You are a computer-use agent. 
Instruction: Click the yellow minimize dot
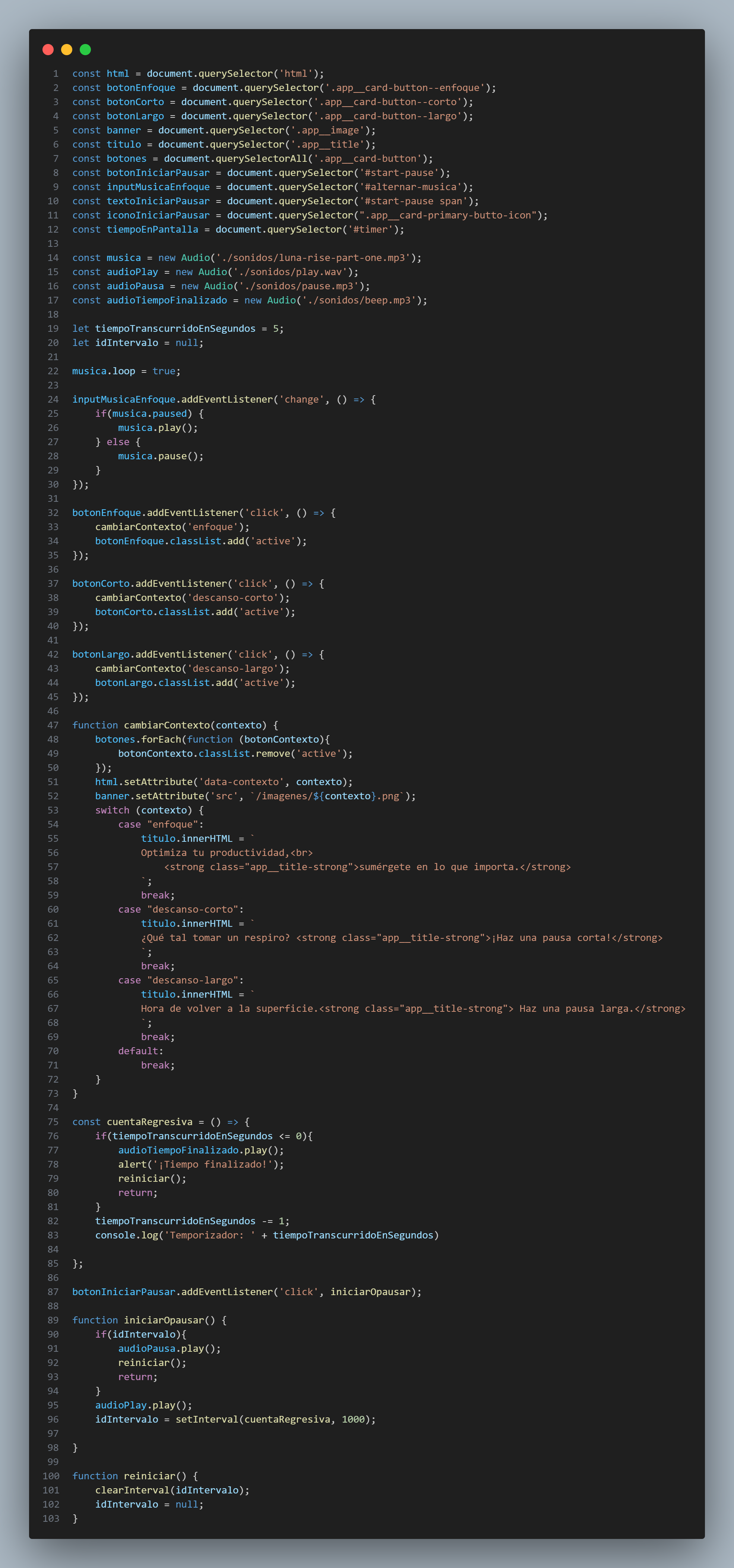click(67, 49)
